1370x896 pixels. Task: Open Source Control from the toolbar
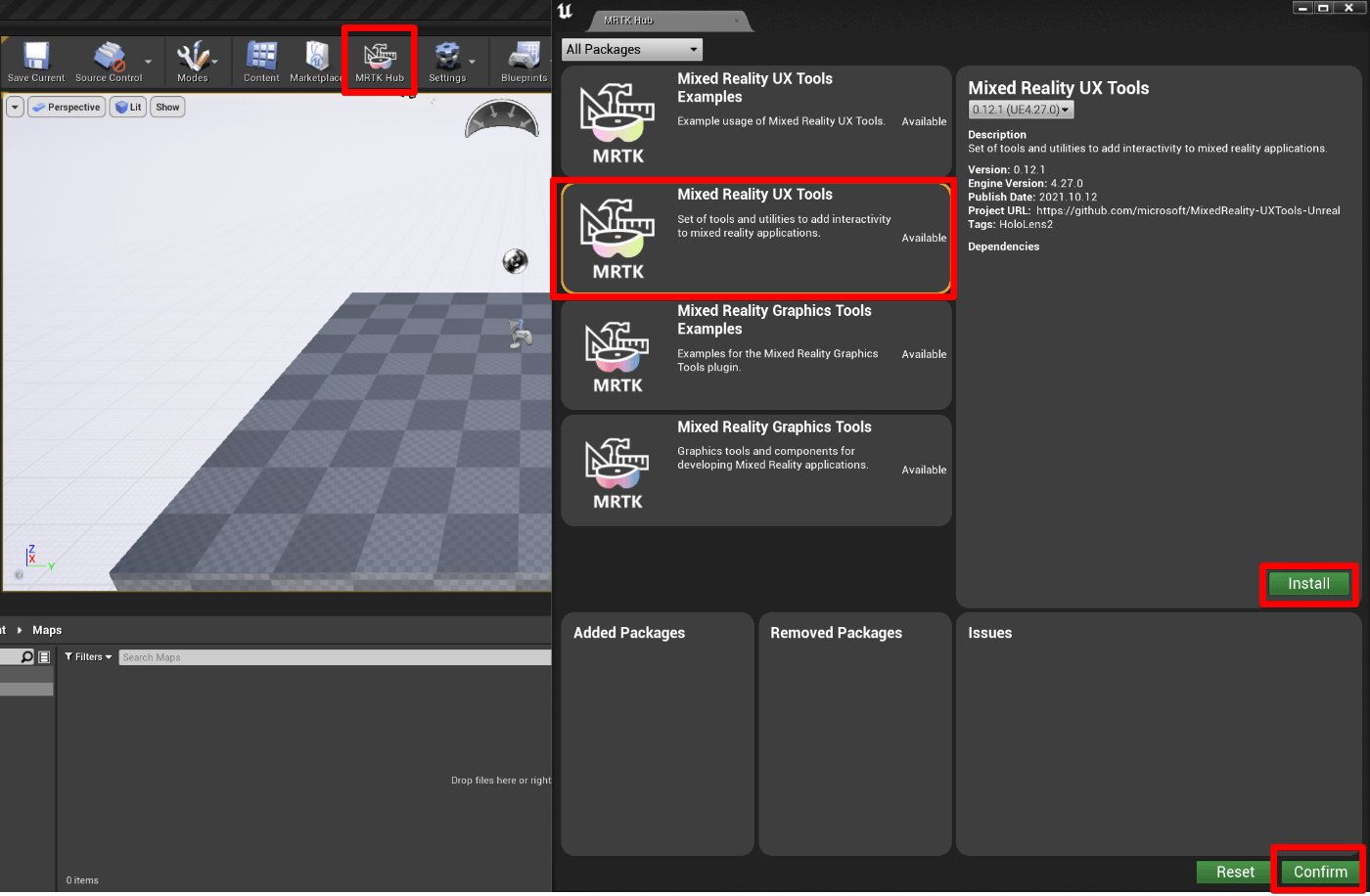pos(109,62)
